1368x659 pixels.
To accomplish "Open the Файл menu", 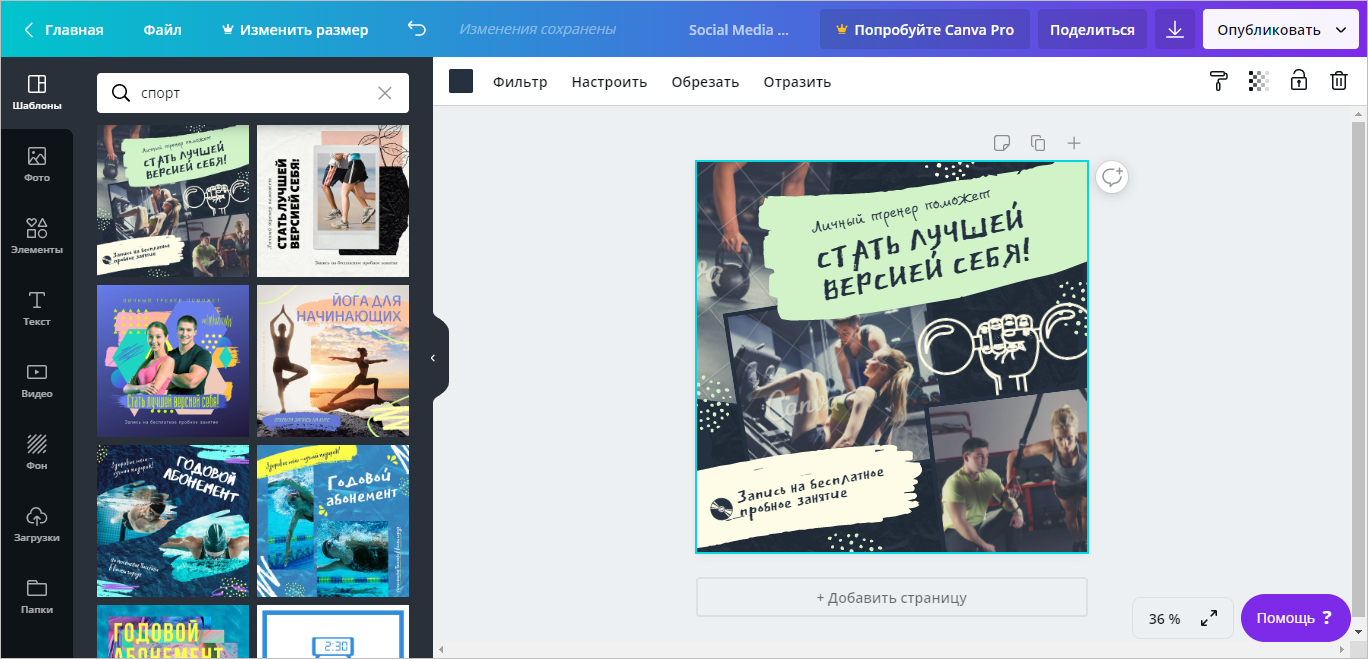I will point(162,30).
